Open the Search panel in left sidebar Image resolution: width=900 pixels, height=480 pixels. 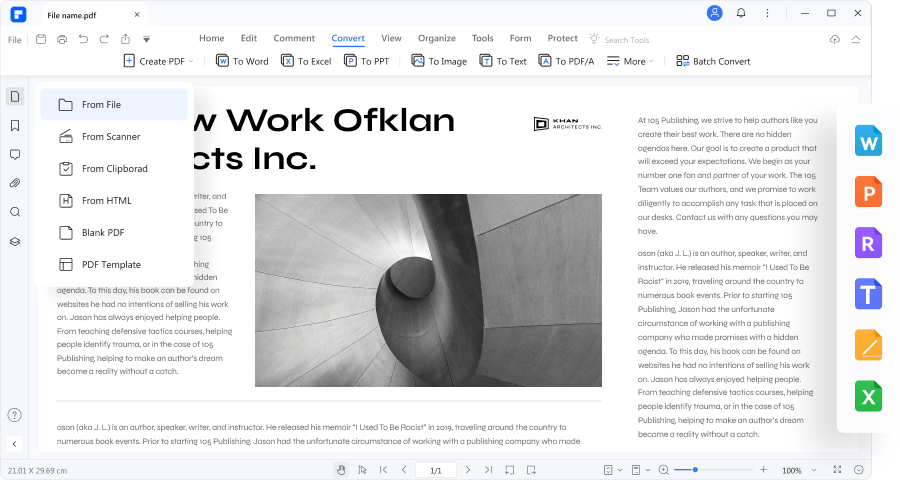(15, 212)
